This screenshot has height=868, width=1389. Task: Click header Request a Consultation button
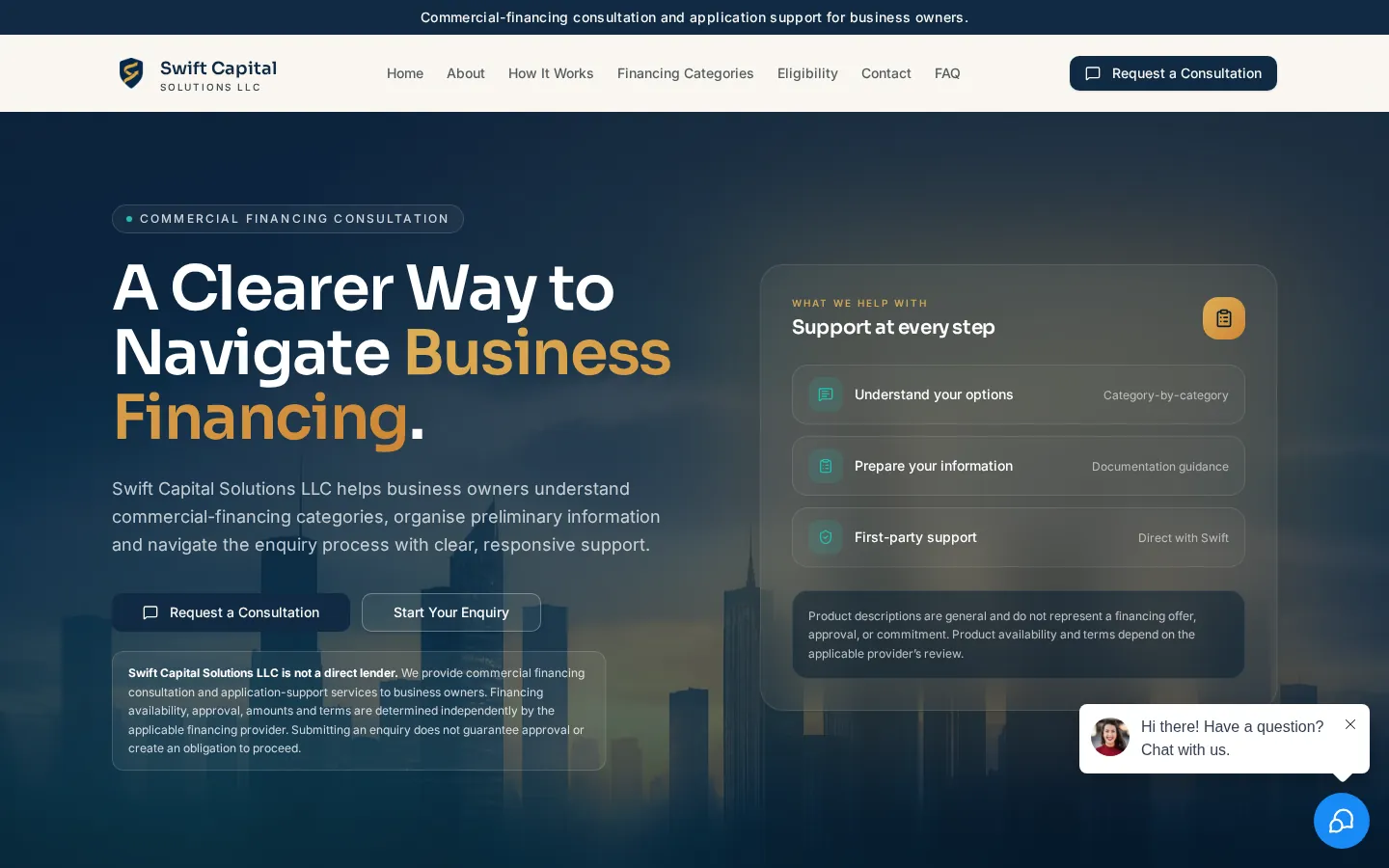click(x=1173, y=73)
